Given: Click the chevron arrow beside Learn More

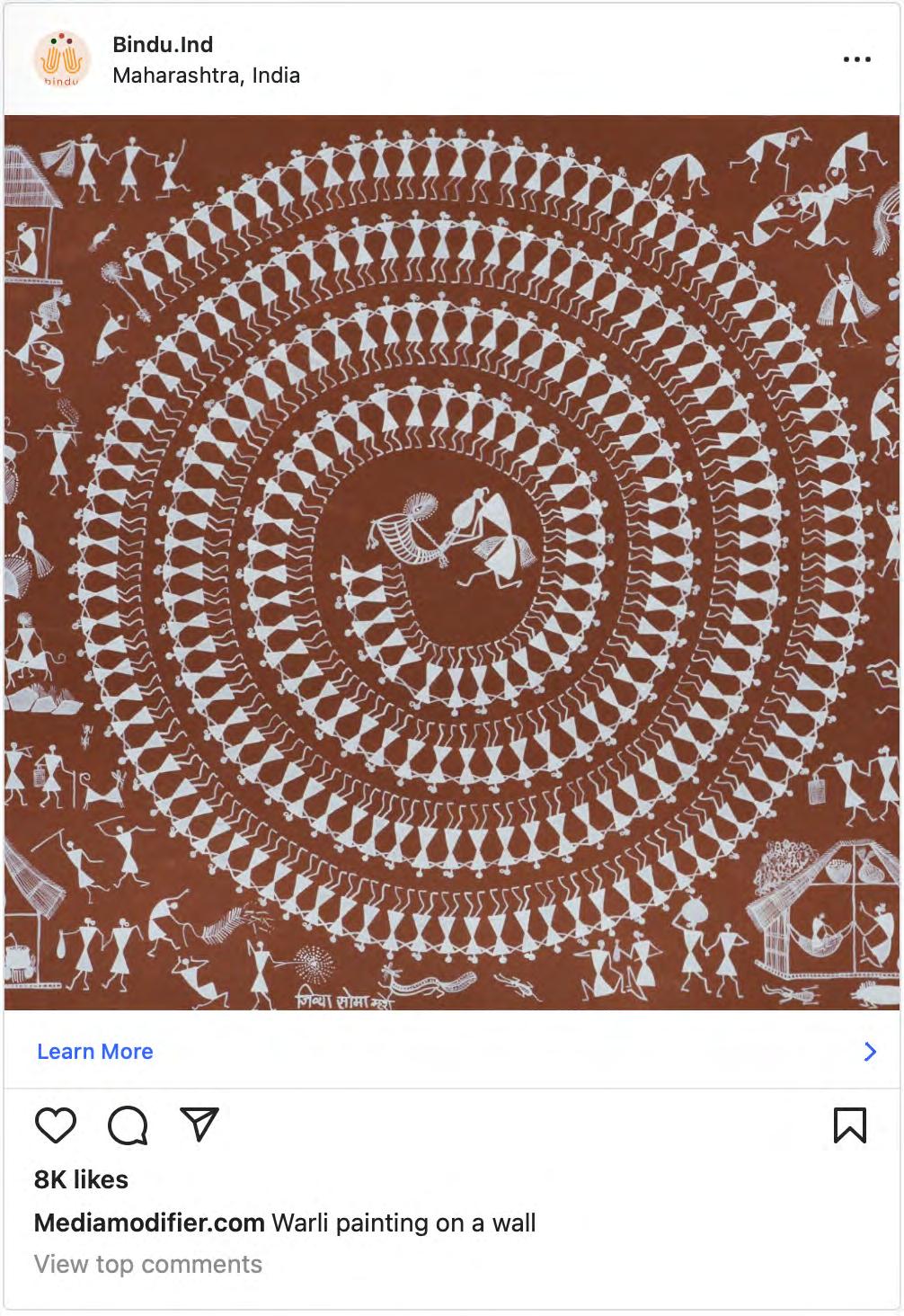Looking at the screenshot, I should 870,1052.
